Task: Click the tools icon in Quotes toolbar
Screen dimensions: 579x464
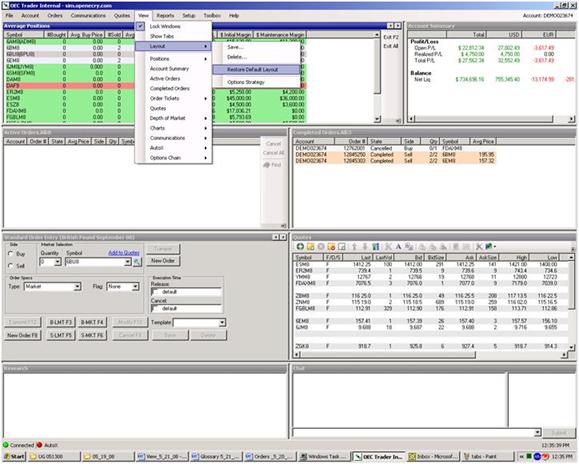Action: pyautogui.click(x=479, y=247)
